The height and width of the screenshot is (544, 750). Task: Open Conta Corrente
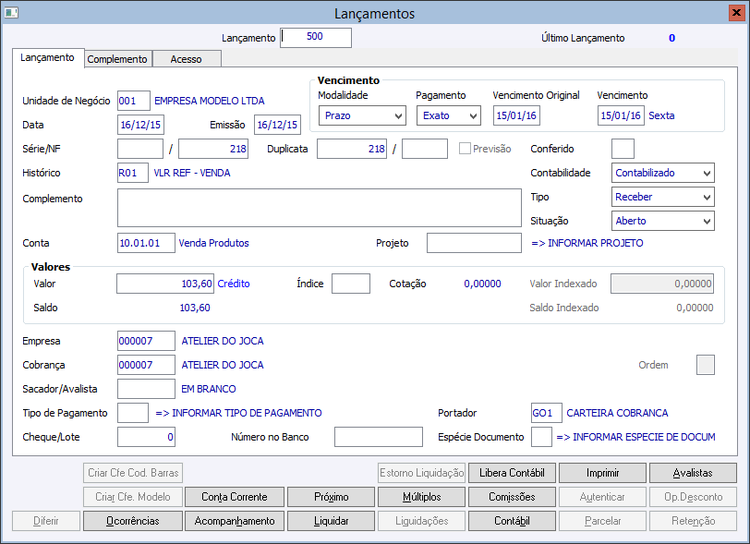(x=234, y=497)
